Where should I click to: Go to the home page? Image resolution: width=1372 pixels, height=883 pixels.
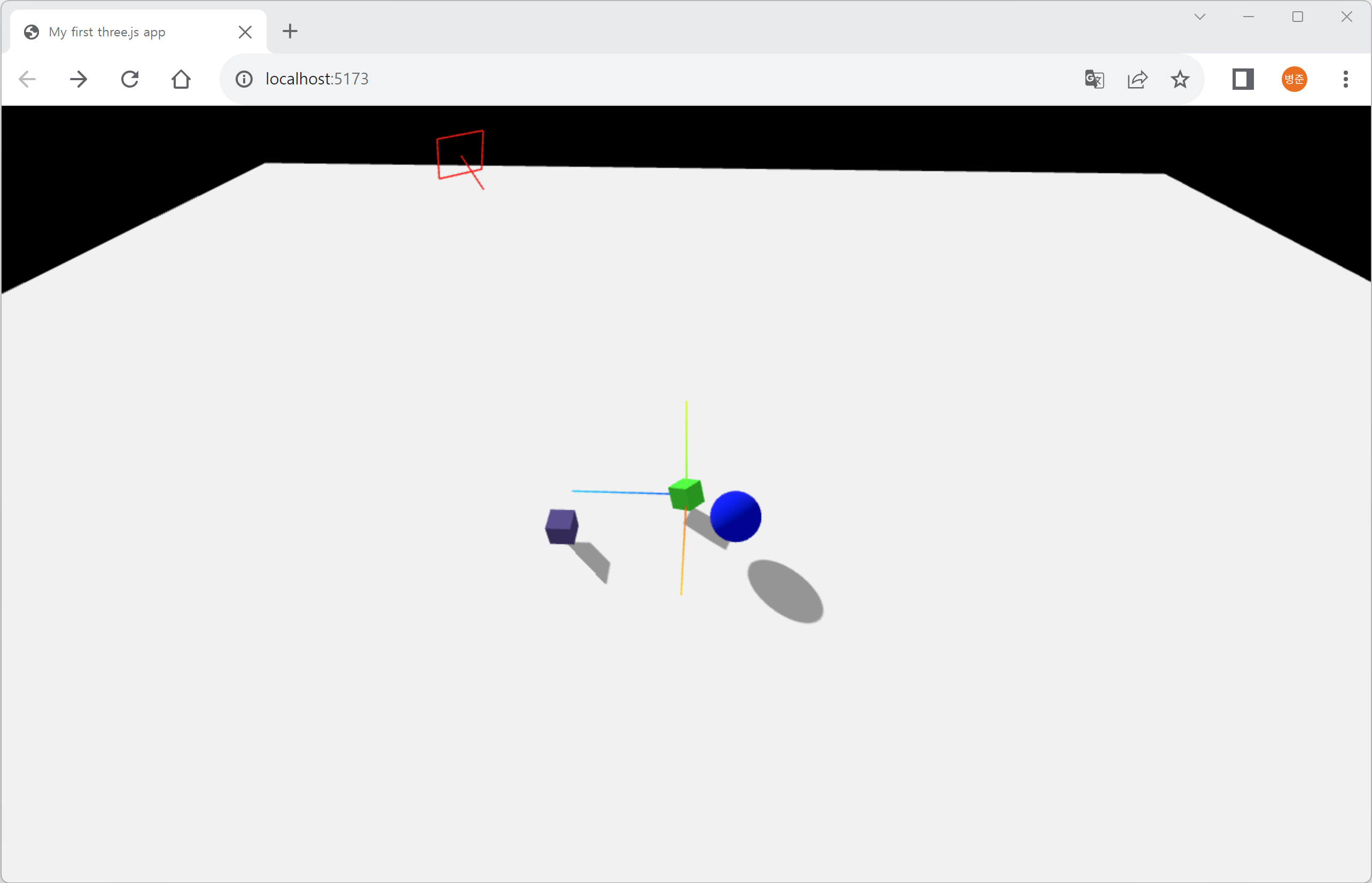(181, 79)
